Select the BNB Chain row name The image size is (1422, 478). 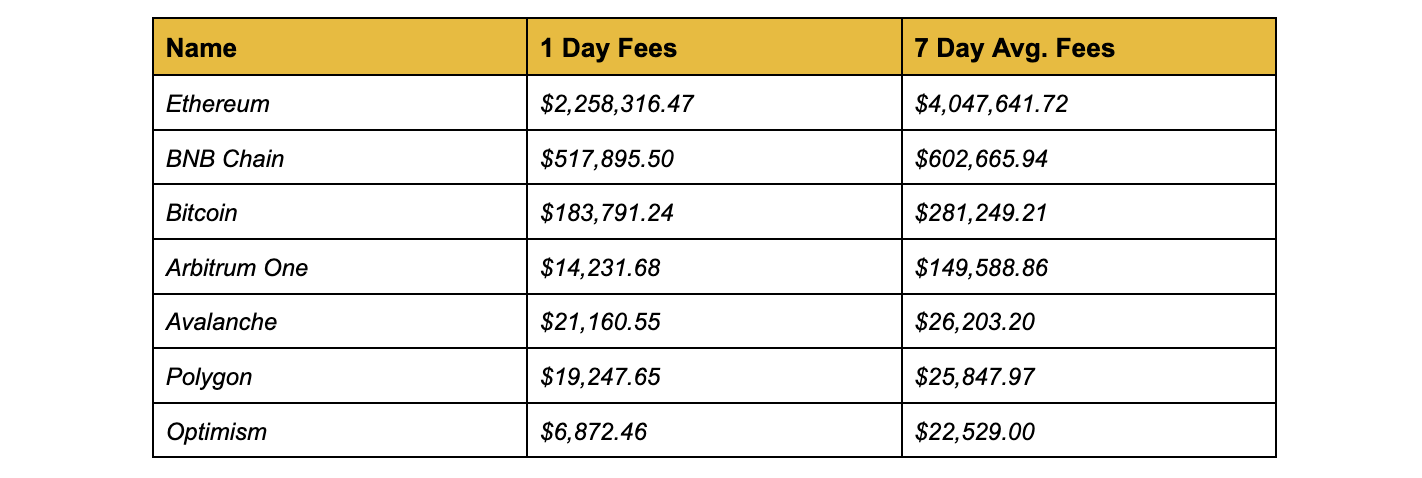pos(340,157)
